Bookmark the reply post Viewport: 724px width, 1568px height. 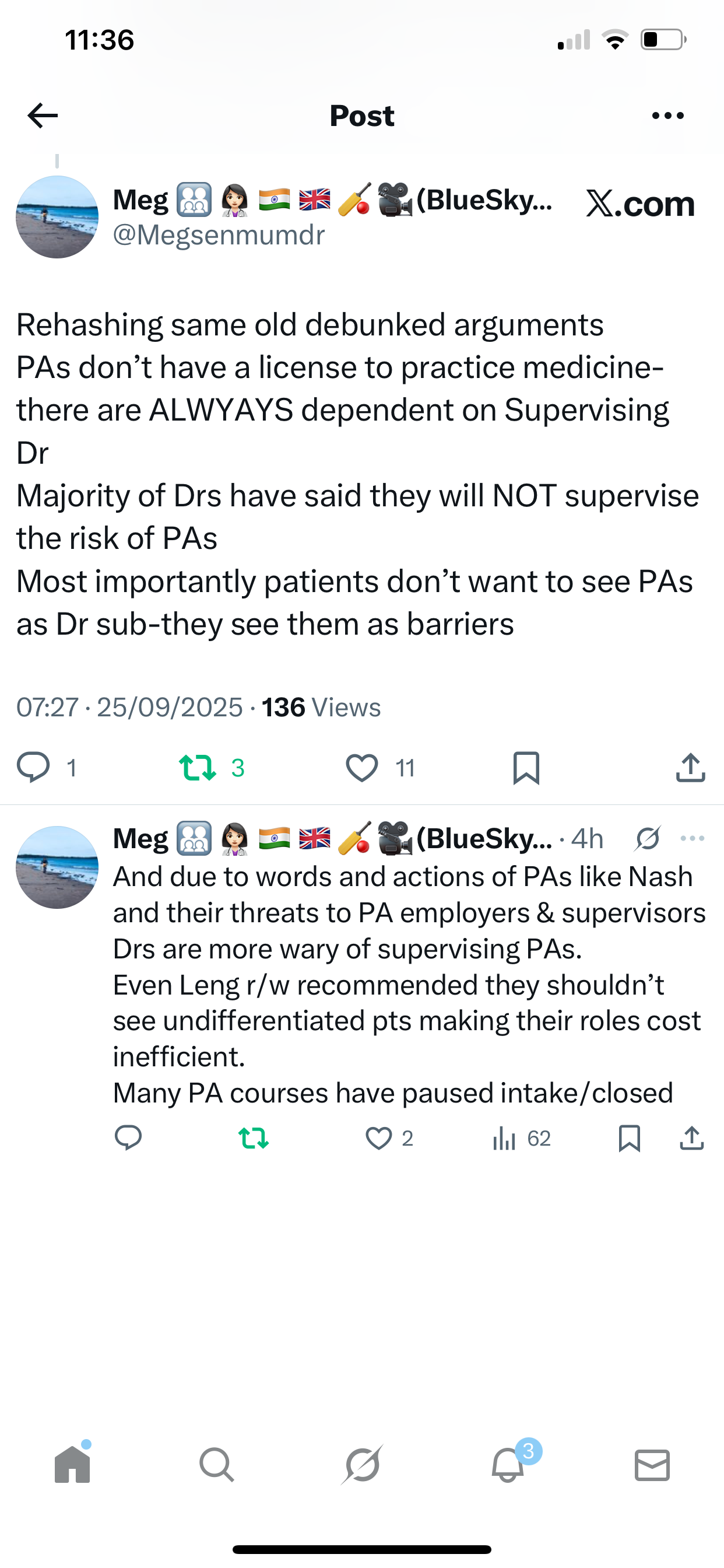(x=629, y=1137)
